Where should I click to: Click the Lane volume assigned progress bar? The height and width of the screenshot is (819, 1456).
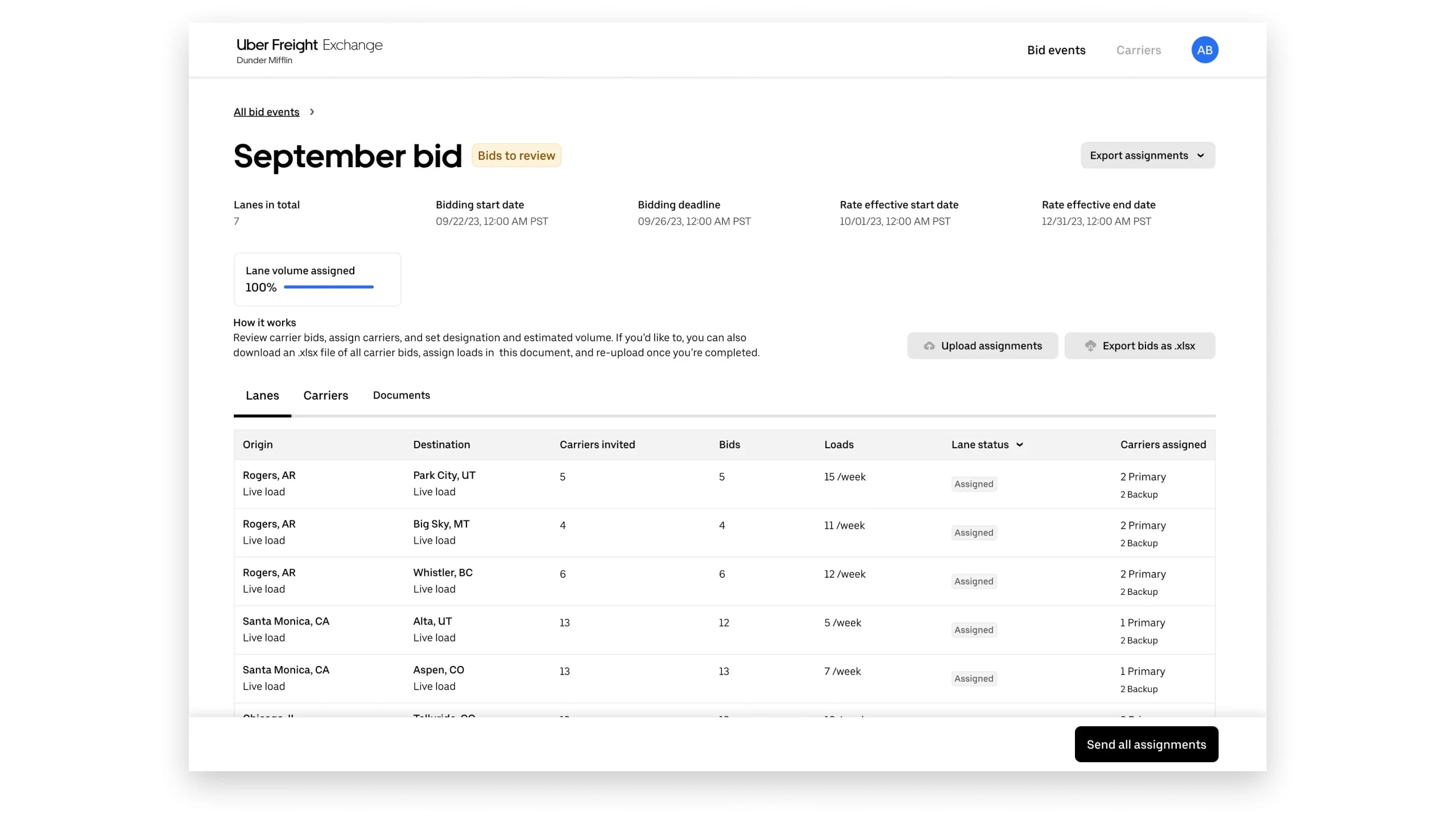328,287
